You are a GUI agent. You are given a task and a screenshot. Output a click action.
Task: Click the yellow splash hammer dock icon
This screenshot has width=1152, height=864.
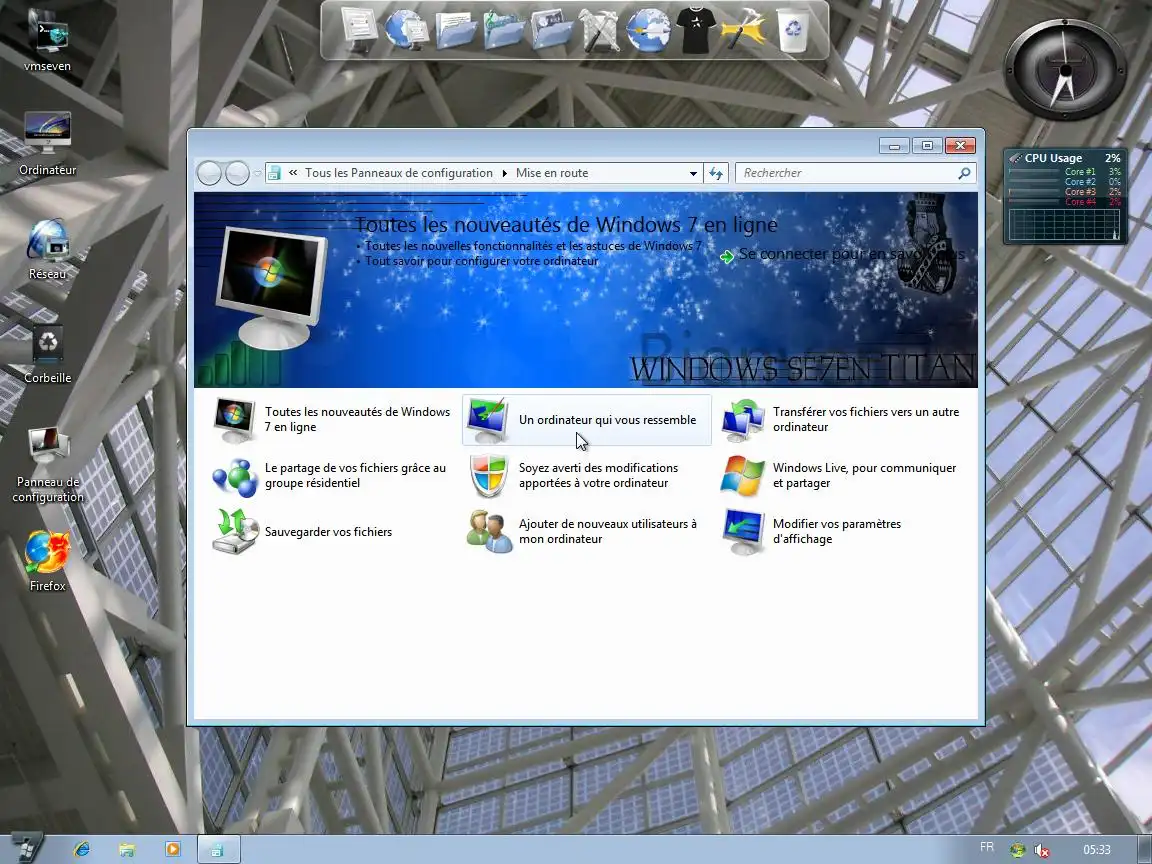pos(744,29)
